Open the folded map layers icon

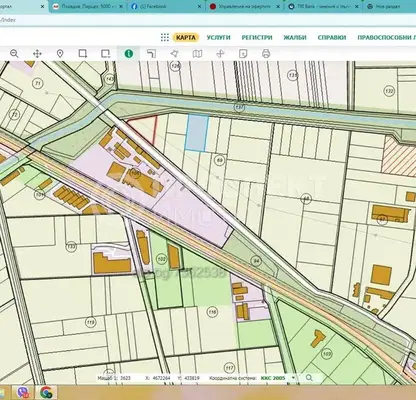click(x=197, y=54)
